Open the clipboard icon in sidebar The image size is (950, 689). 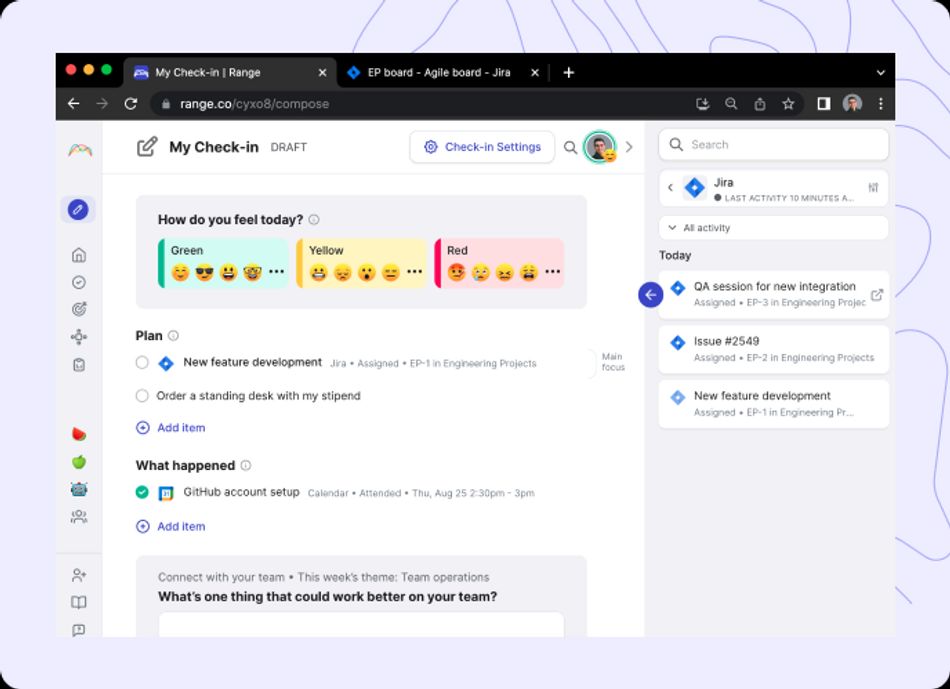(79, 365)
